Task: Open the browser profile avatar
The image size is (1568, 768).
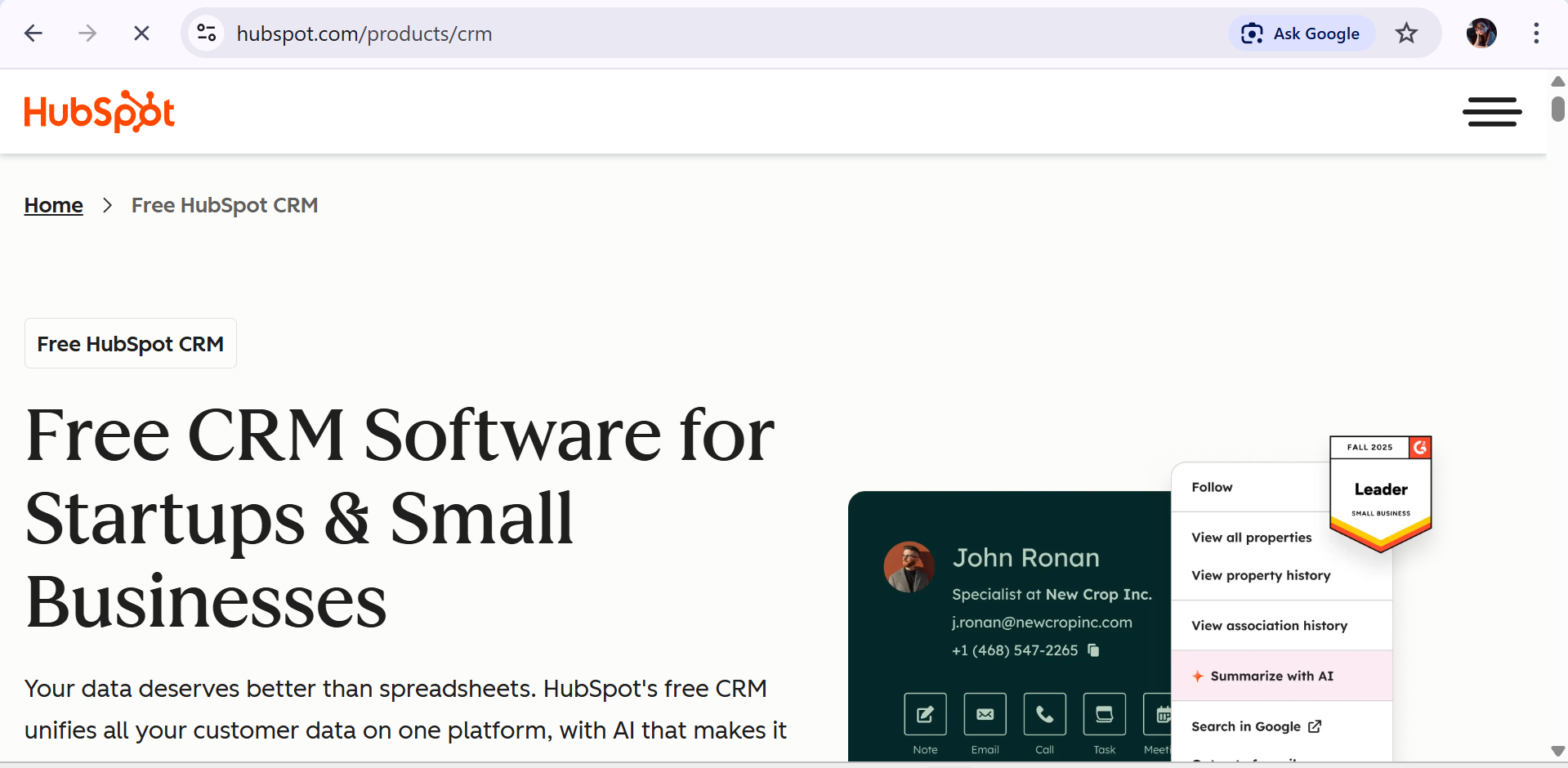Action: coord(1481,33)
